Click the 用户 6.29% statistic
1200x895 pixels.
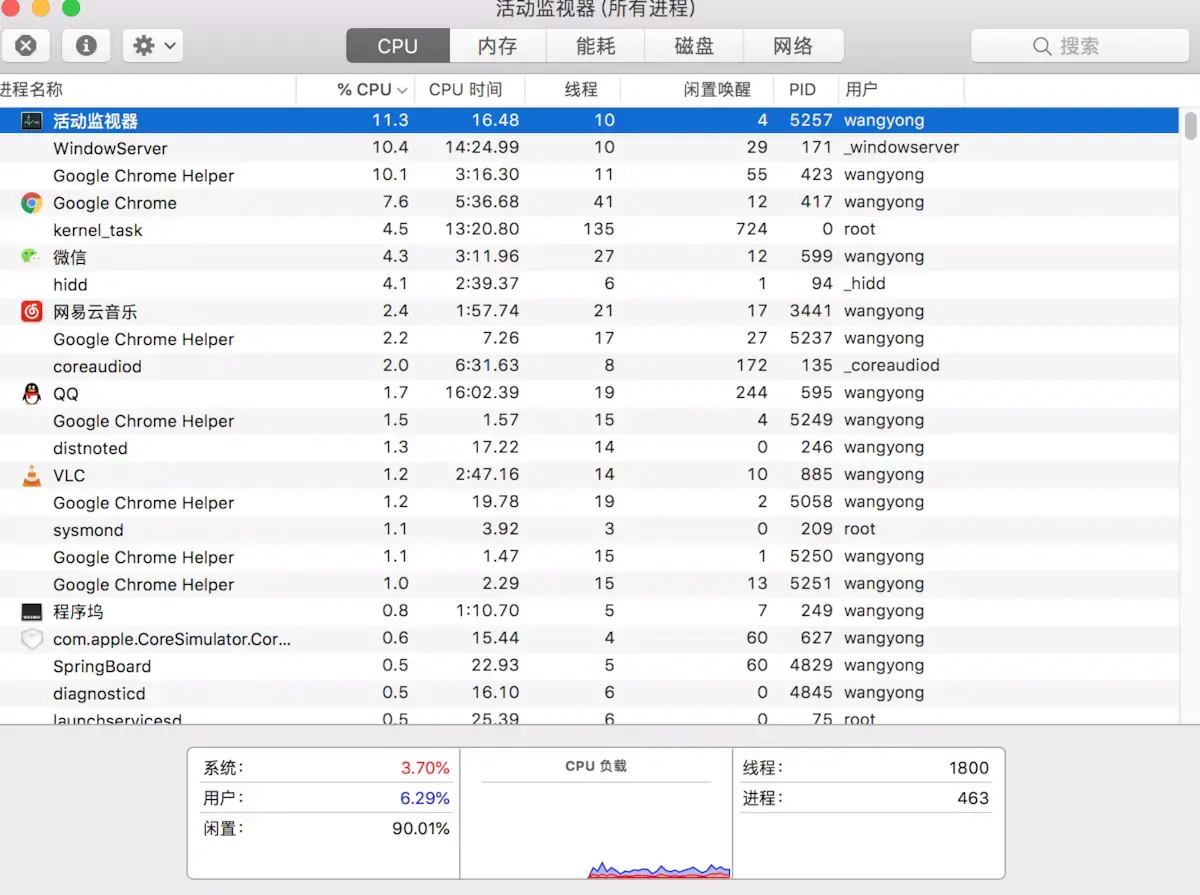pyautogui.click(x=326, y=798)
